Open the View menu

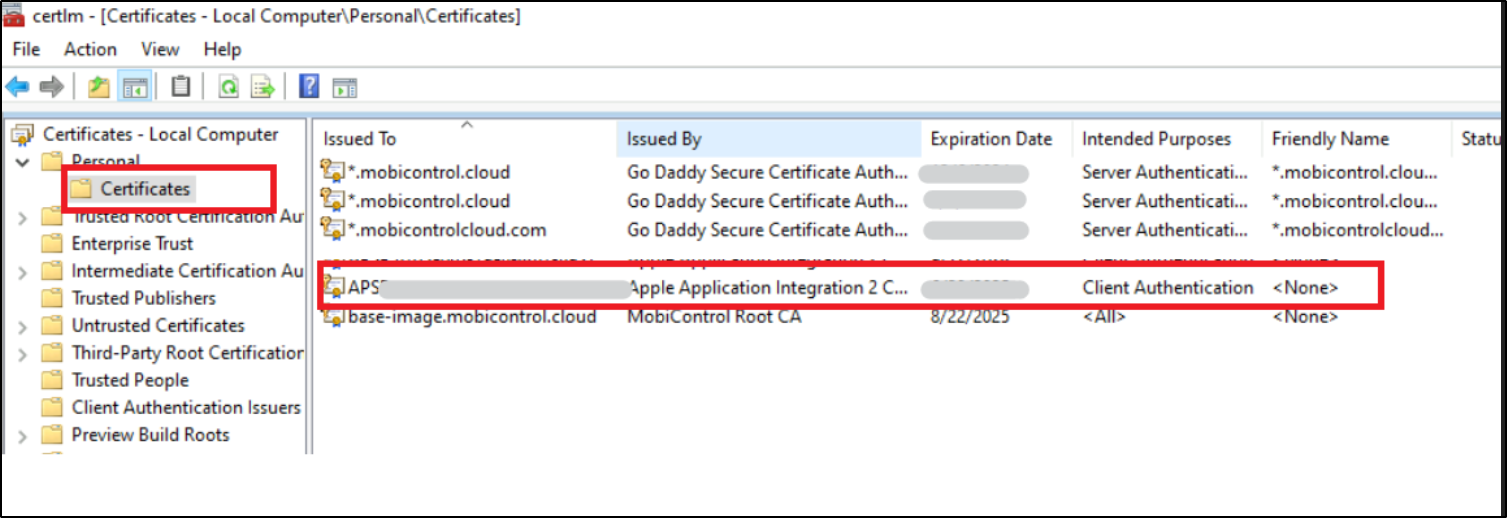pyautogui.click(x=160, y=49)
